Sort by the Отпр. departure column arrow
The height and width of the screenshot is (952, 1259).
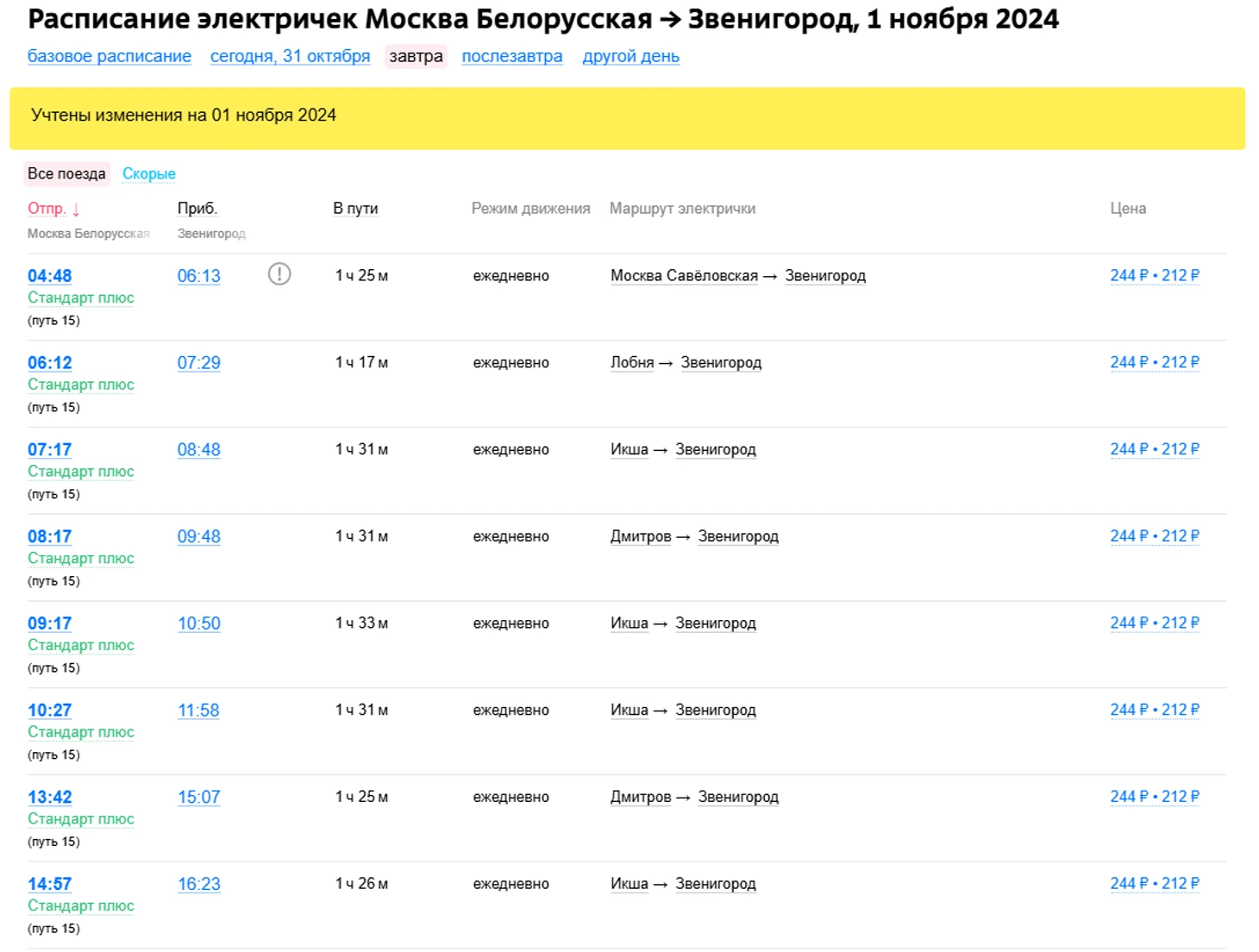(x=76, y=210)
